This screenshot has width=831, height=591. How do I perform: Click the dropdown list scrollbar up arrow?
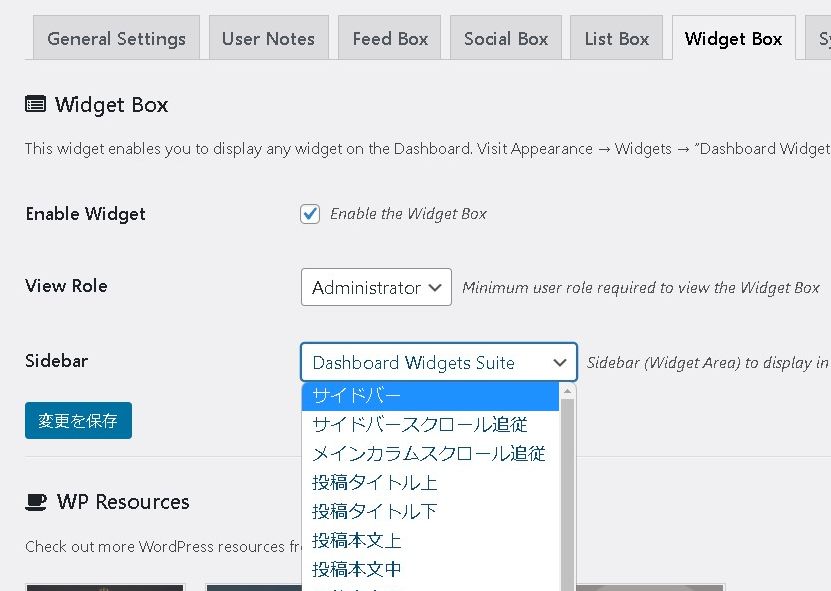[x=568, y=391]
